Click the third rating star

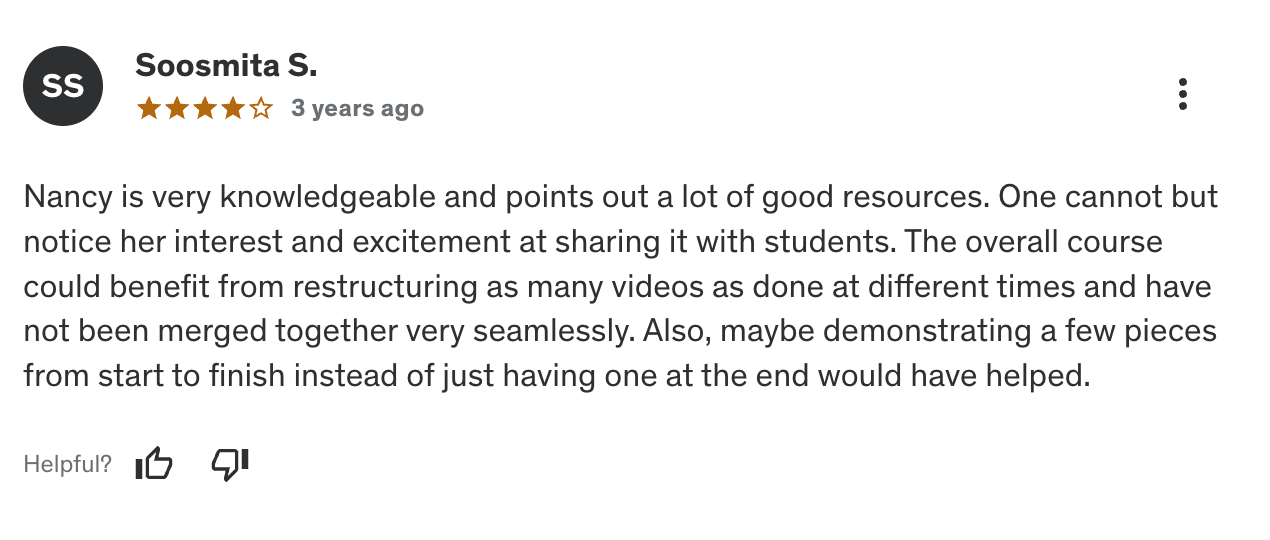[205, 108]
